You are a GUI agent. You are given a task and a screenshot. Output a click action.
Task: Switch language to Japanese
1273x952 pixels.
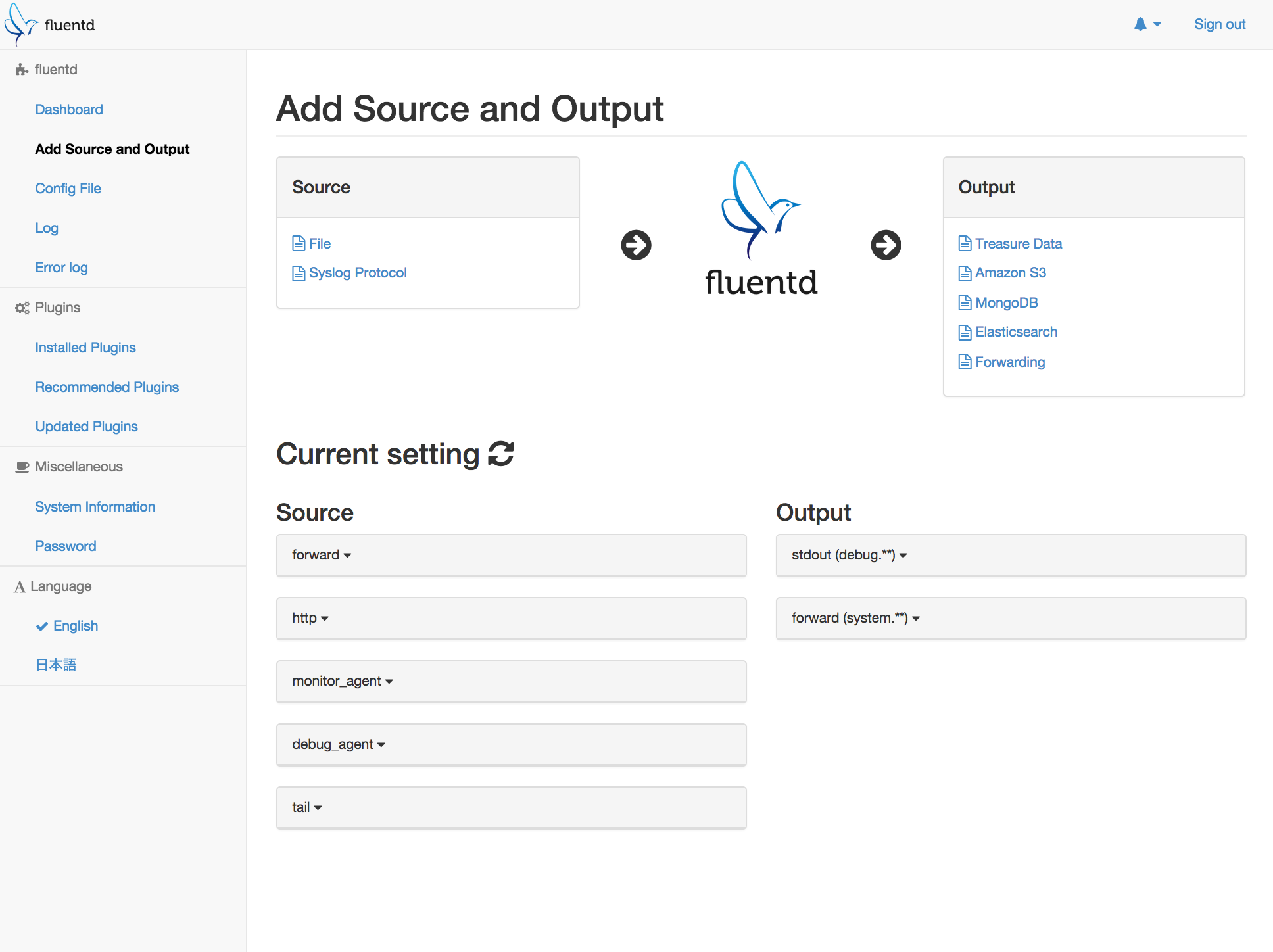click(56, 665)
